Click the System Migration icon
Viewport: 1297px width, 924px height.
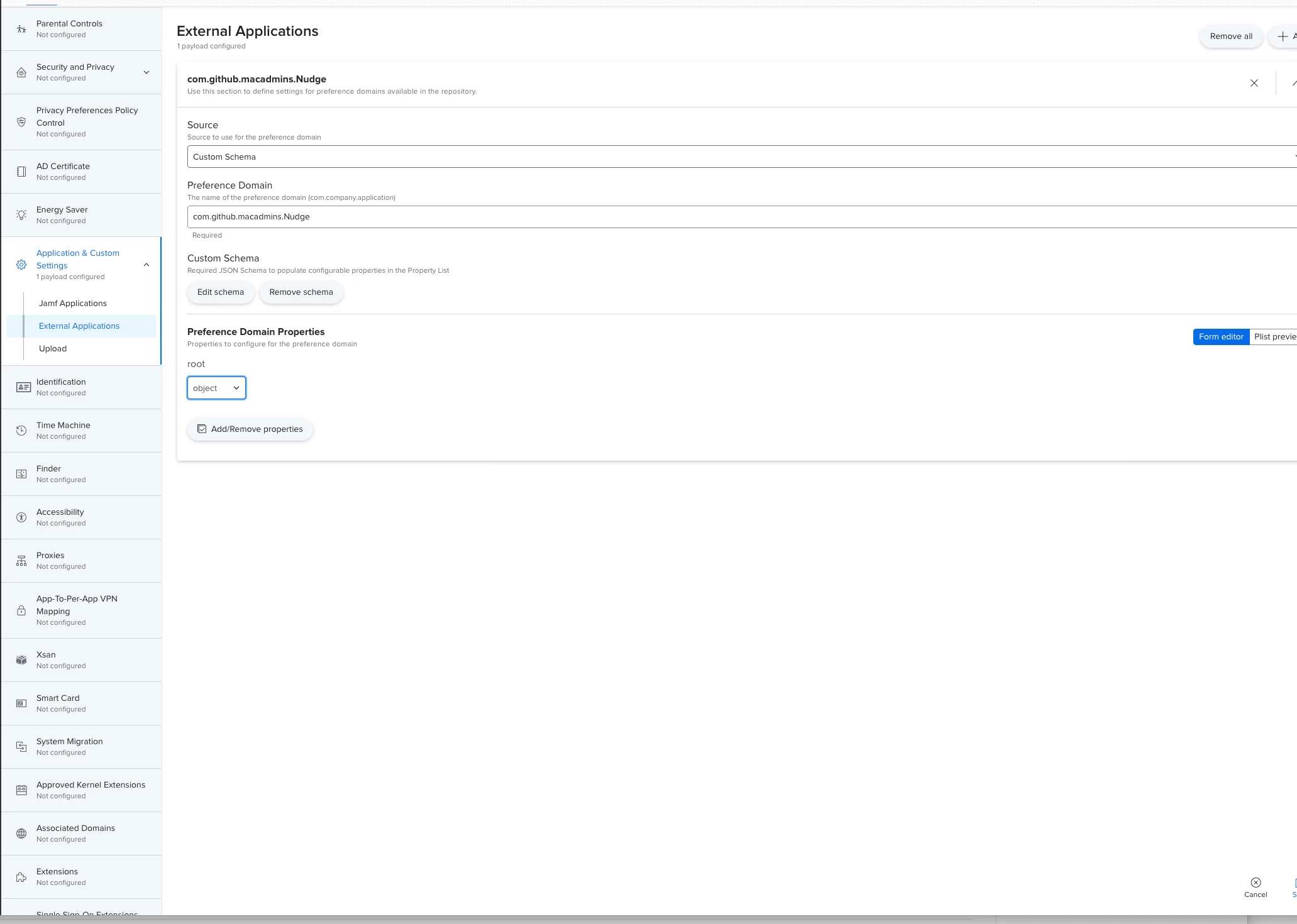pyautogui.click(x=21, y=747)
